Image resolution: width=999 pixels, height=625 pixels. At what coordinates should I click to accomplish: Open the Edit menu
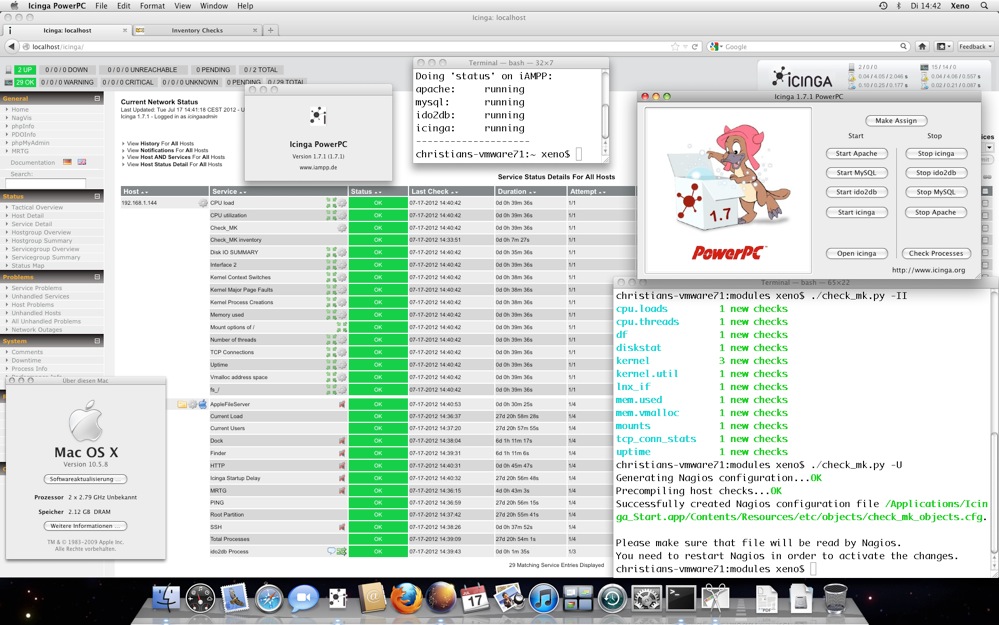tap(124, 6)
